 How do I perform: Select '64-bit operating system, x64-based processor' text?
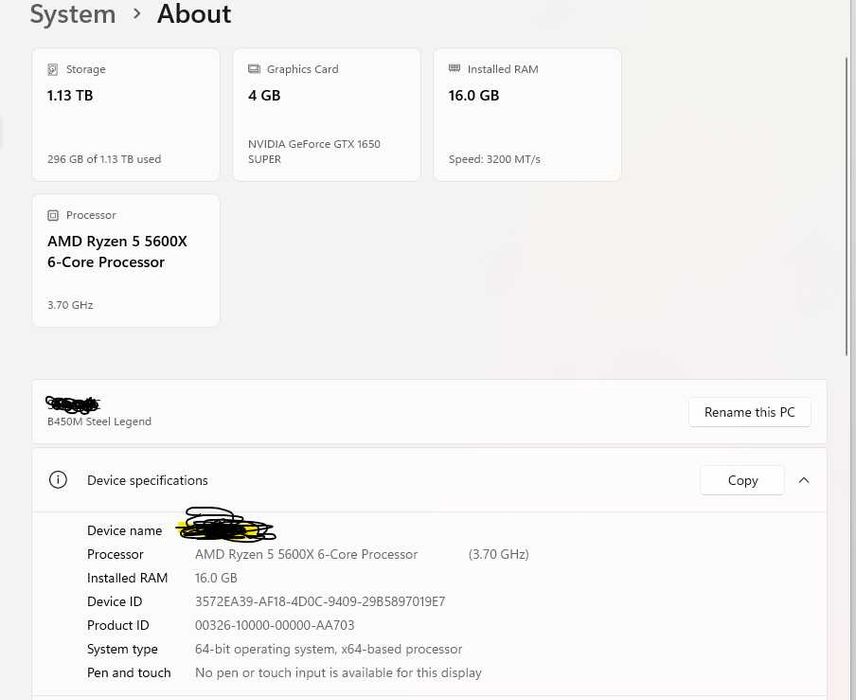click(x=329, y=649)
